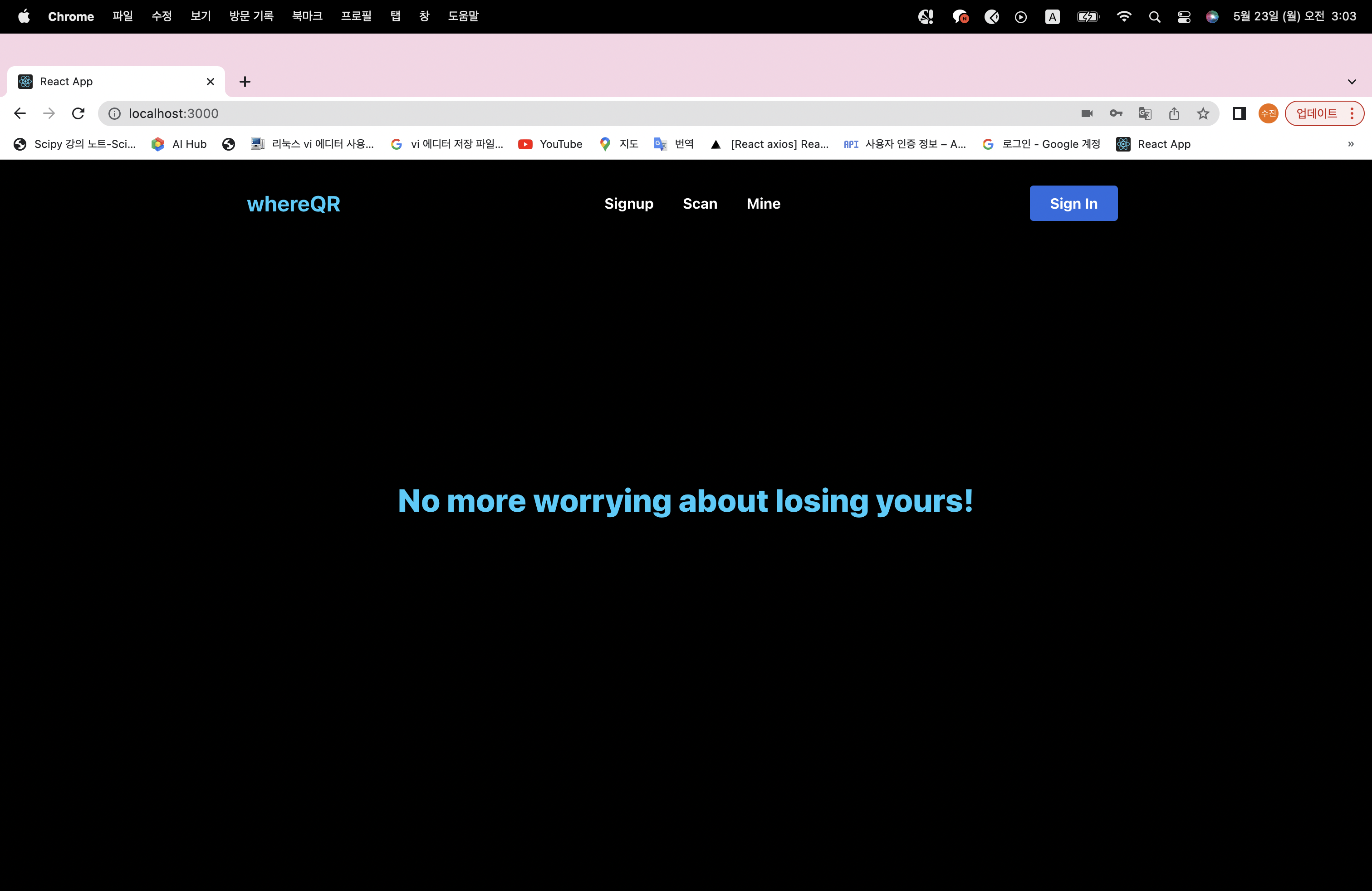
Task: Go back to previous page
Action: (20, 113)
